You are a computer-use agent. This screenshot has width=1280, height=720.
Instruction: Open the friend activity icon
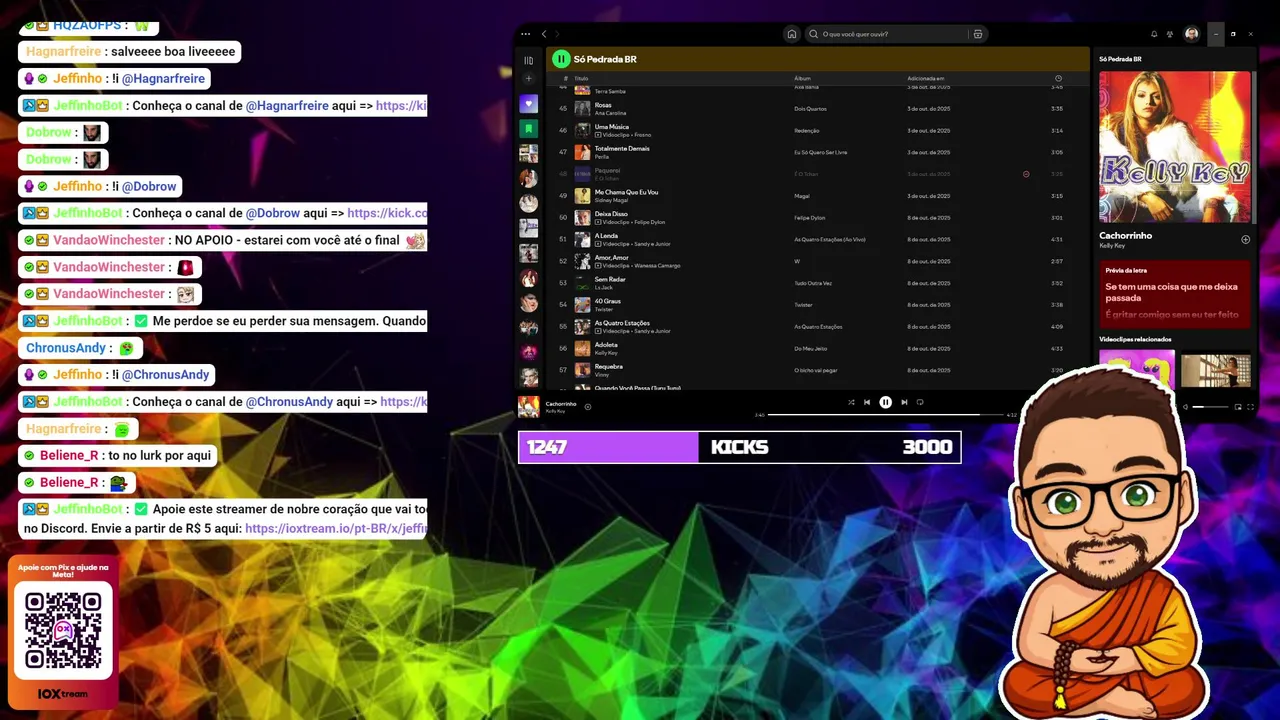[x=1170, y=34]
